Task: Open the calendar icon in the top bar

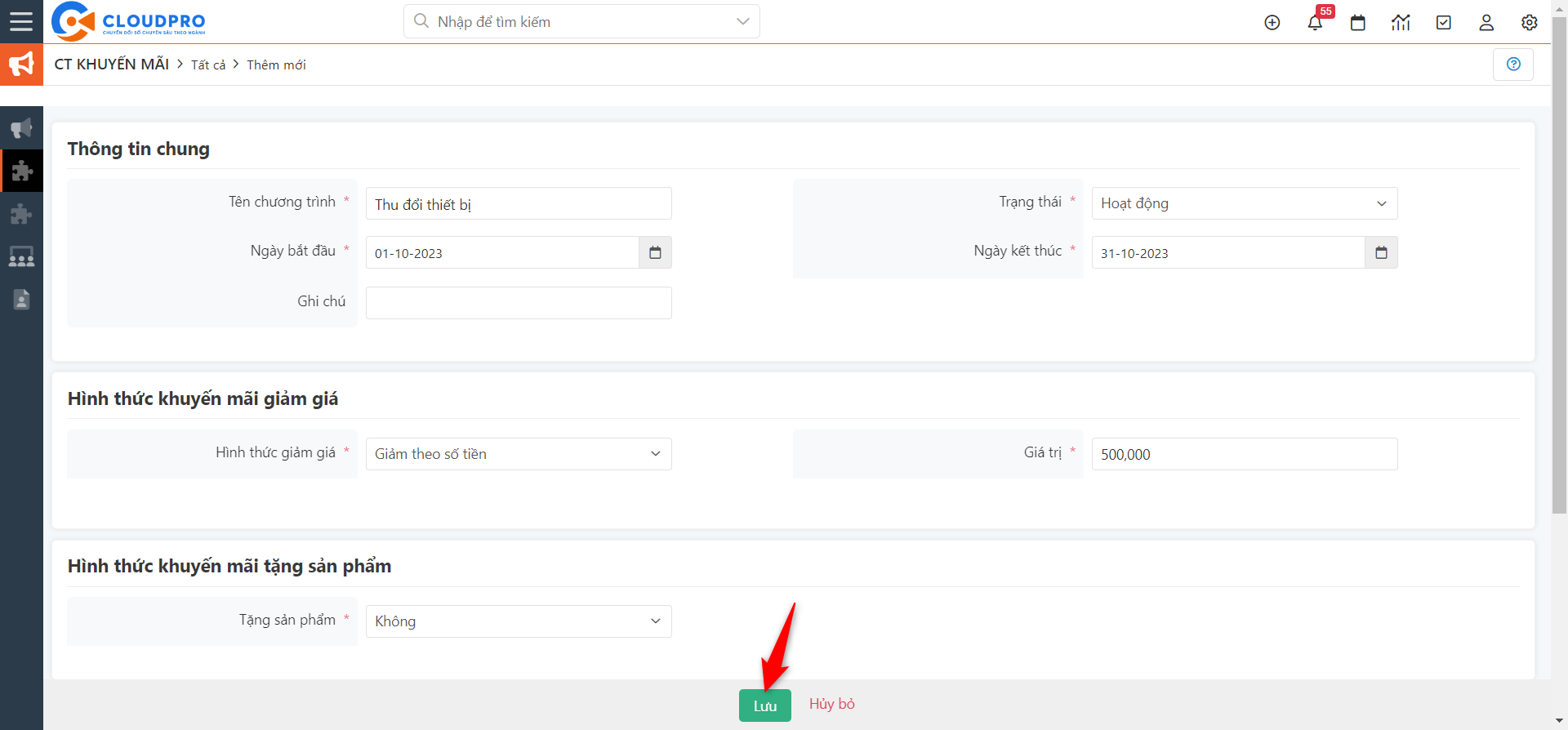Action: [1358, 23]
